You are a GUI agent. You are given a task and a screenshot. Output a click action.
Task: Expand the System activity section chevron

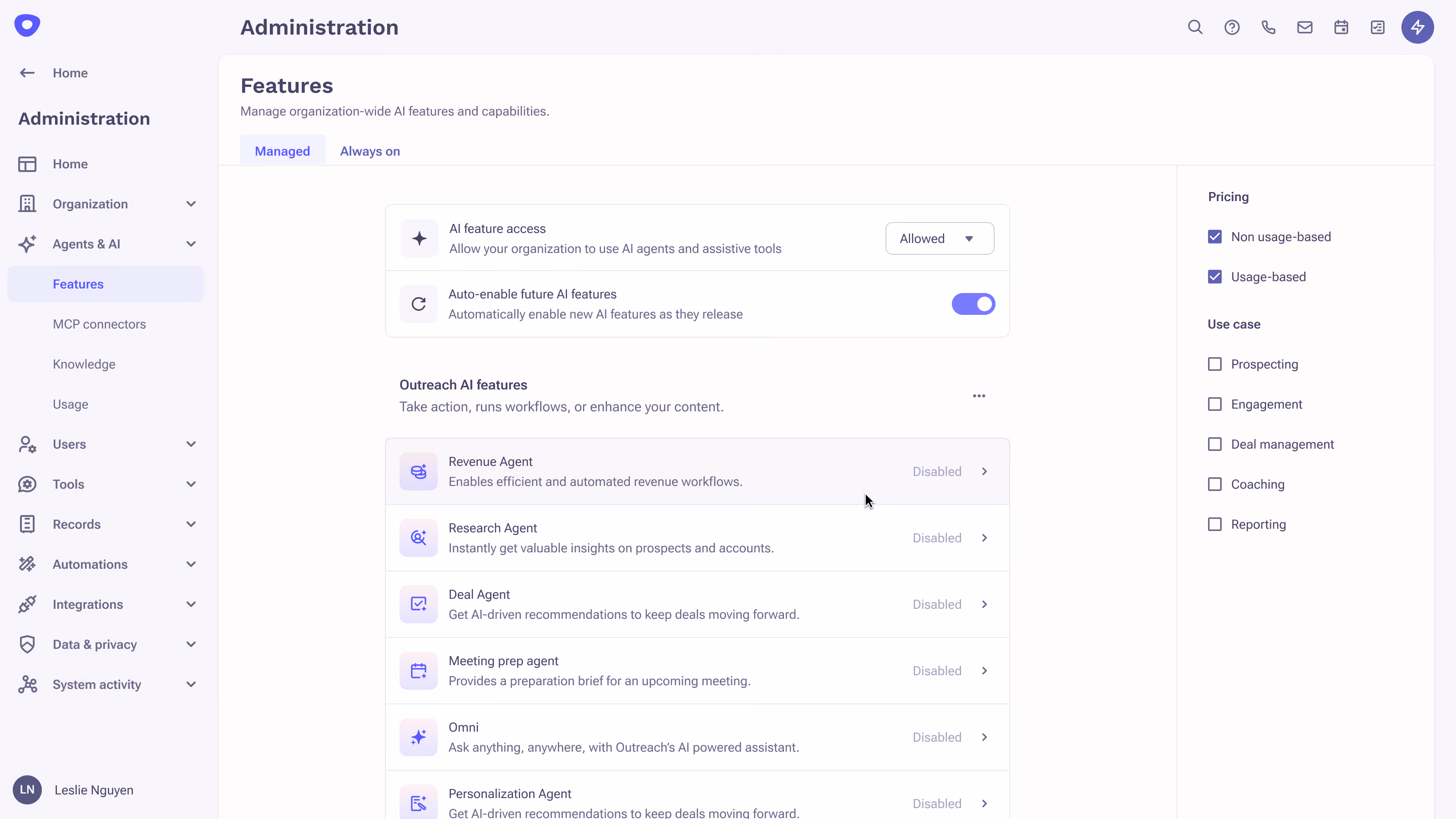(191, 684)
